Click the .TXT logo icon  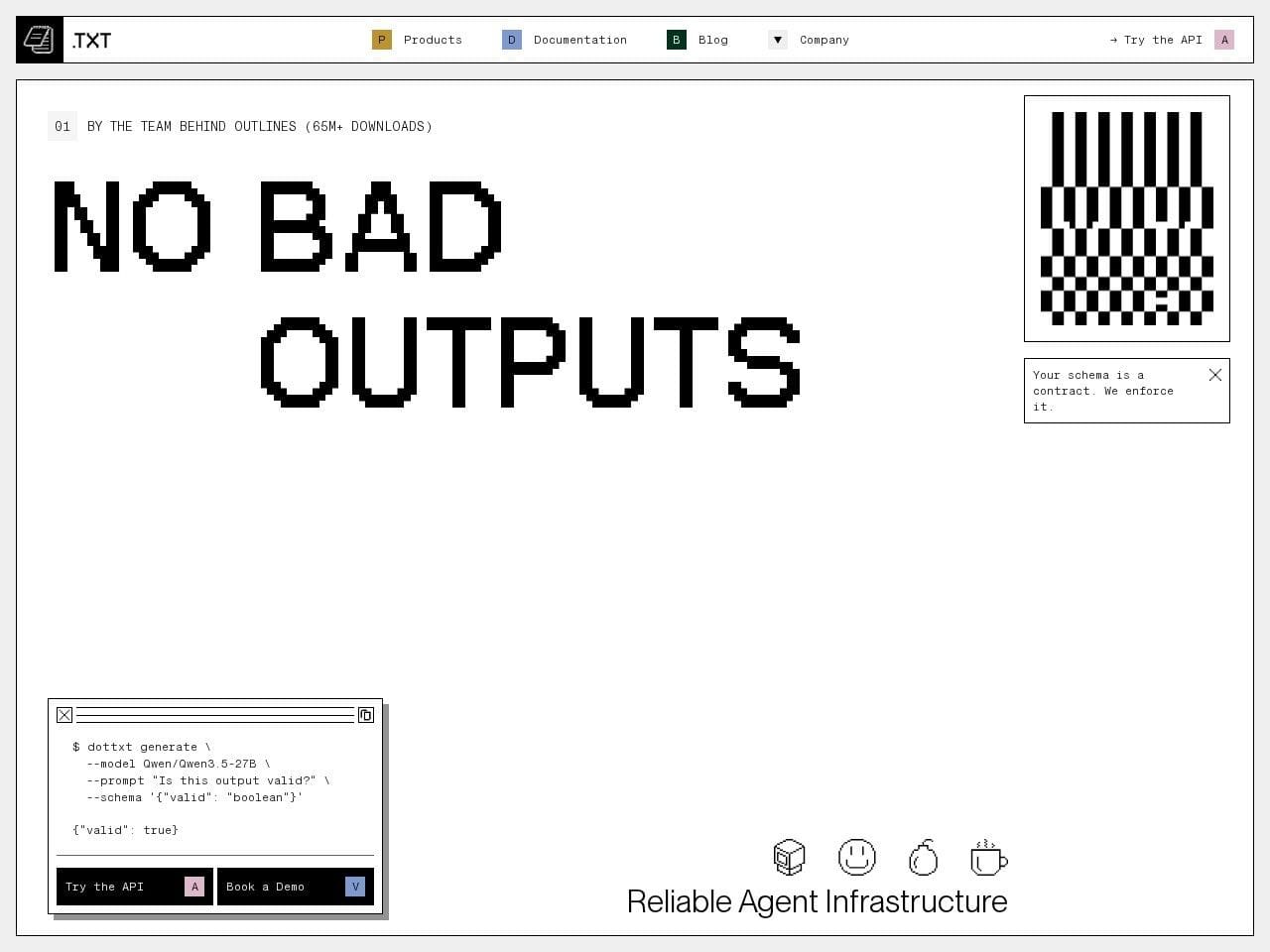click(x=40, y=40)
